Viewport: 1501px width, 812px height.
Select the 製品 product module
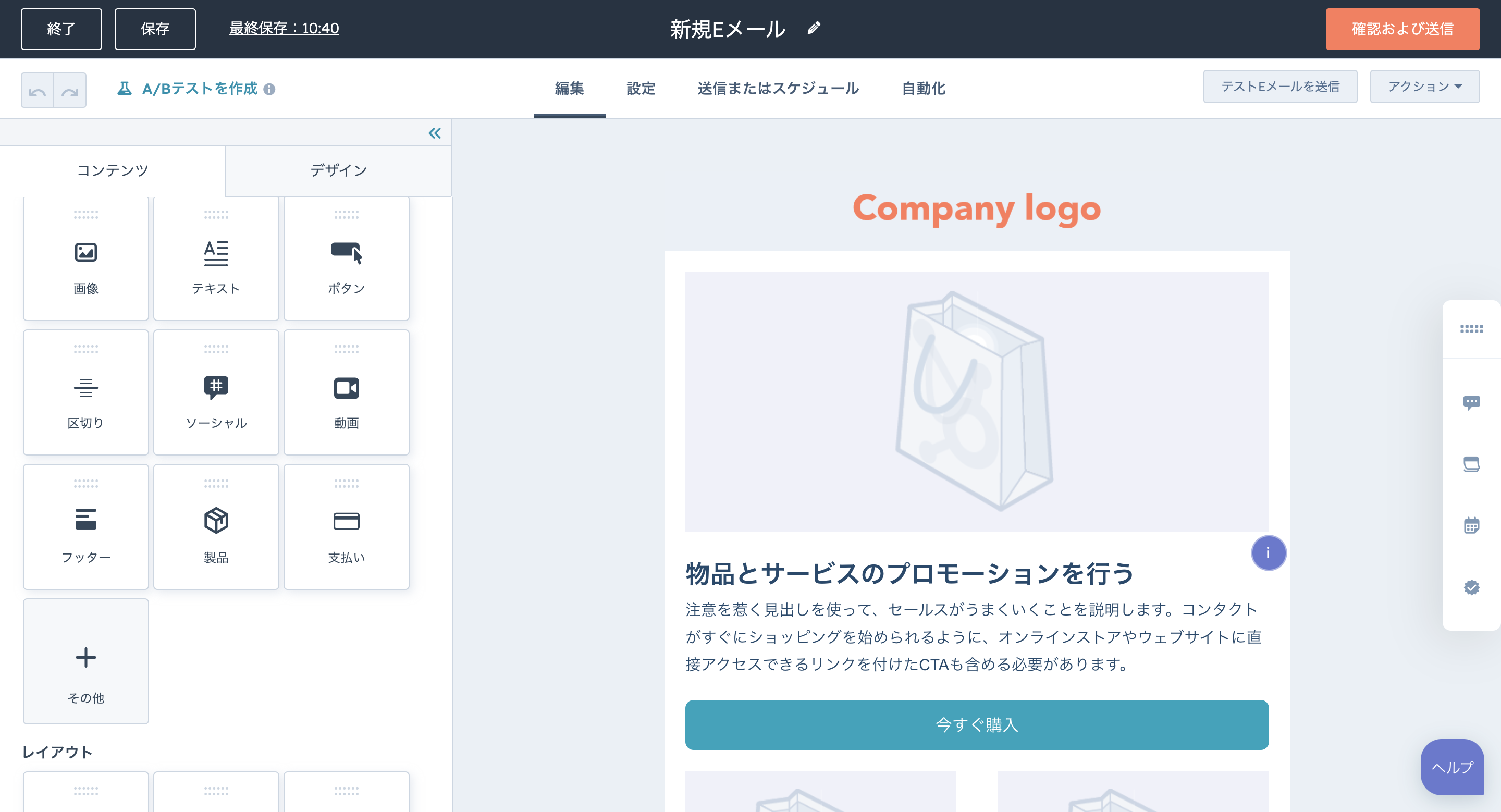216,526
